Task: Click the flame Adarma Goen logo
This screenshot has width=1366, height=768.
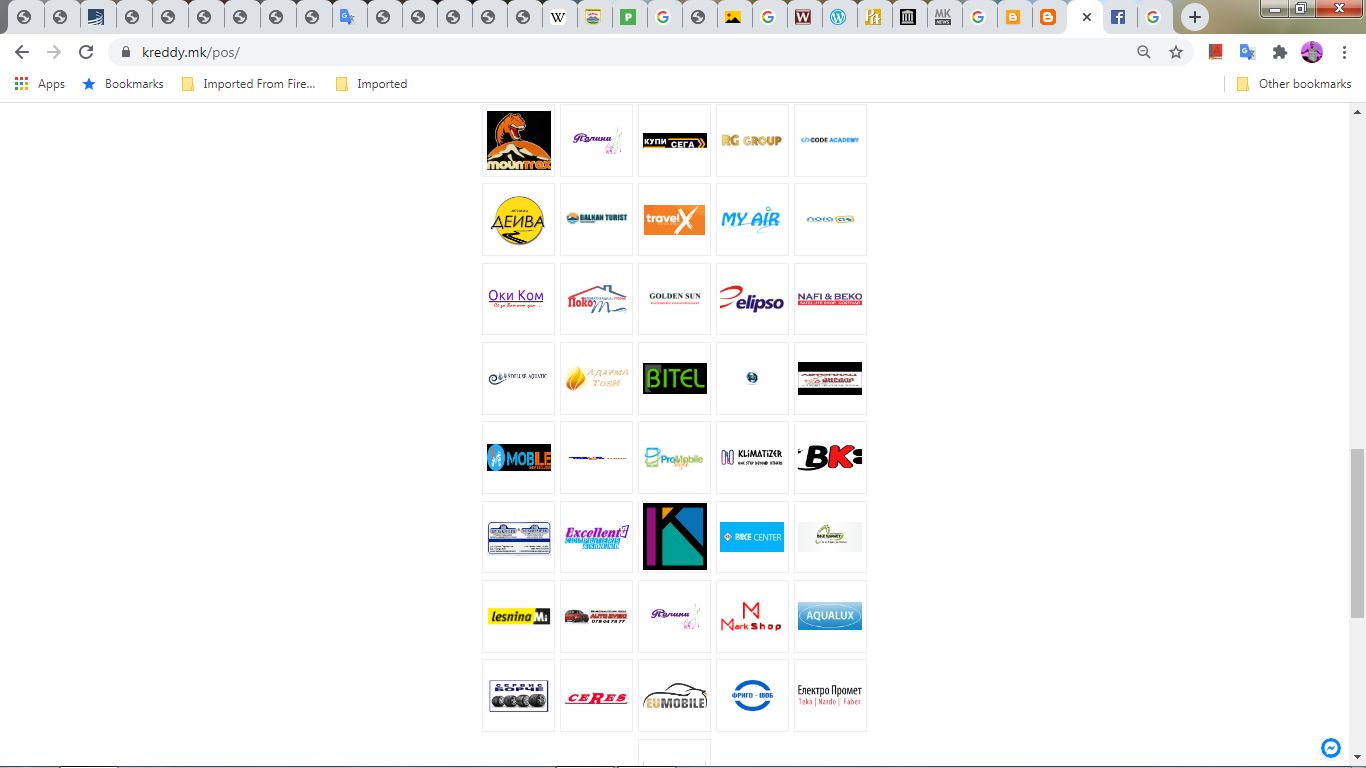Action: tap(596, 378)
